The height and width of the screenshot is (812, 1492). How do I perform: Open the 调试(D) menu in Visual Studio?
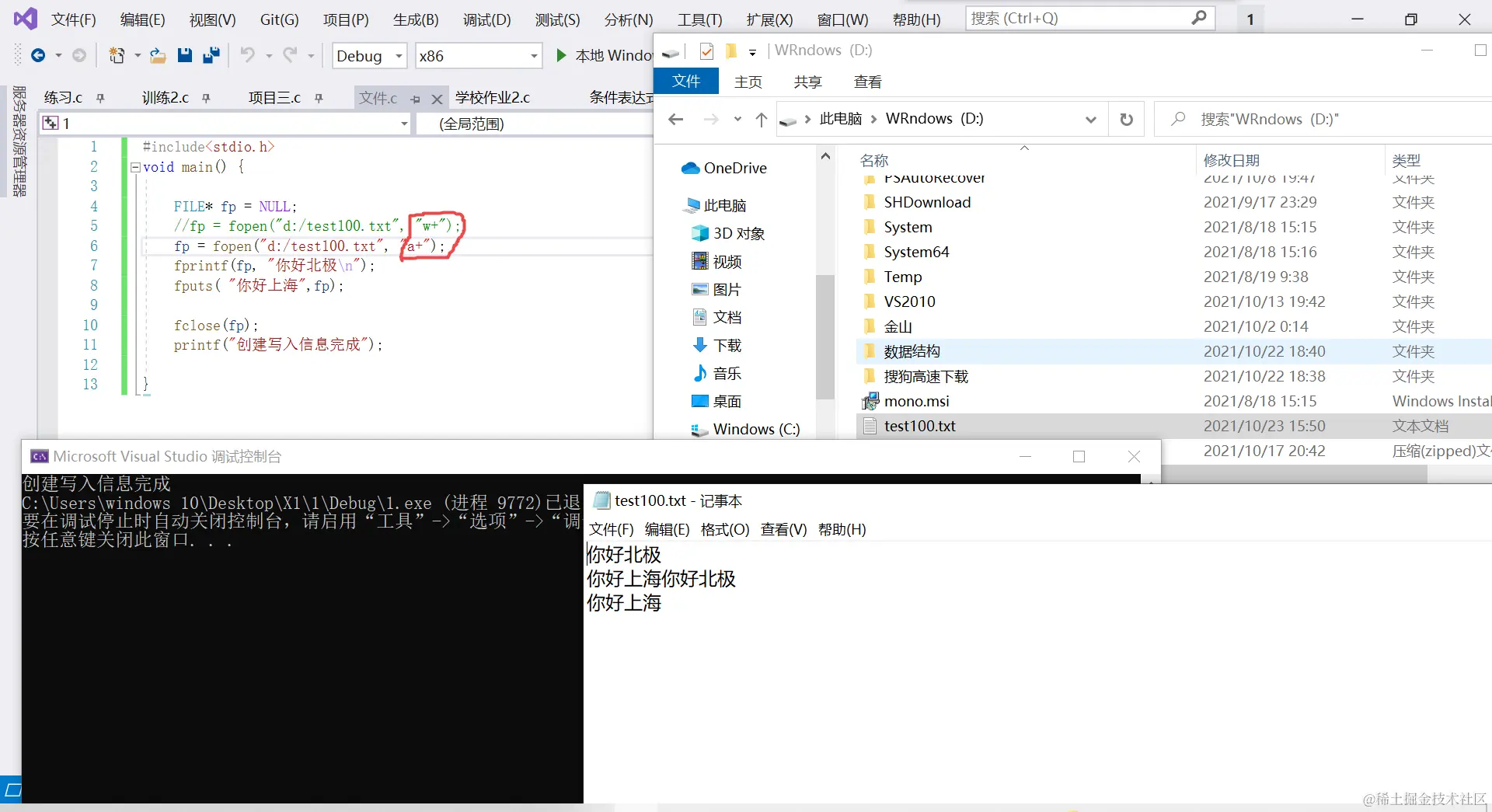pos(486,19)
